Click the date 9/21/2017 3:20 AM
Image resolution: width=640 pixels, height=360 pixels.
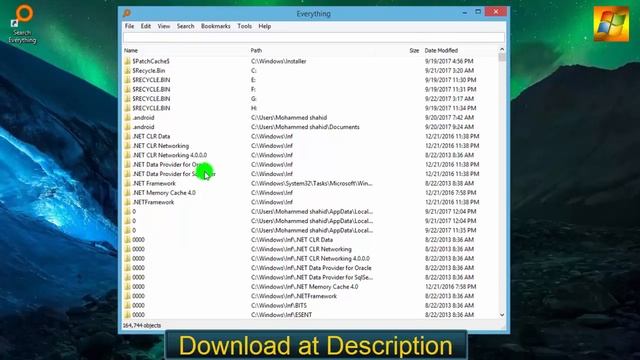point(449,71)
